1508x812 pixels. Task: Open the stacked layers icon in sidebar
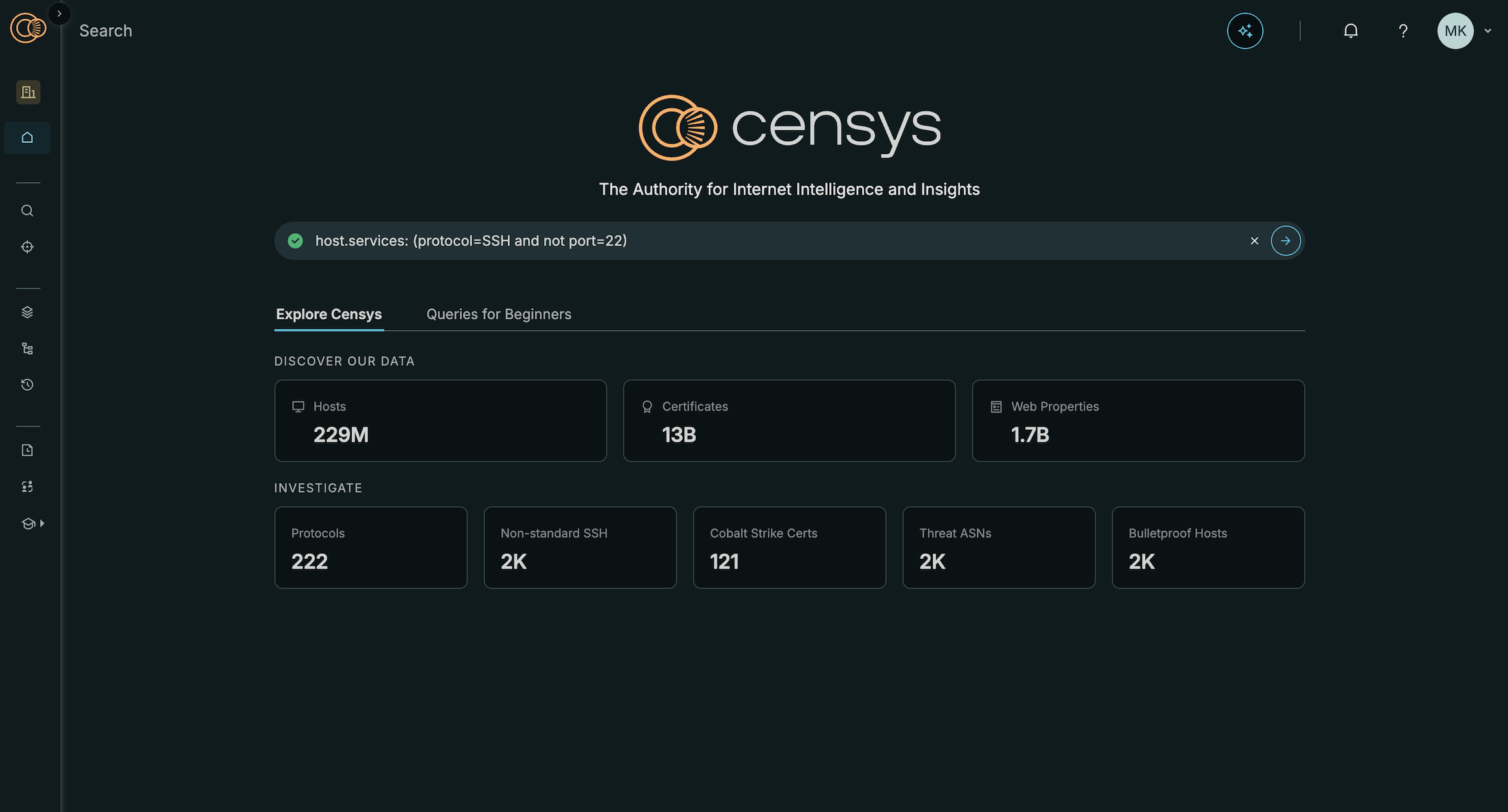(27, 312)
